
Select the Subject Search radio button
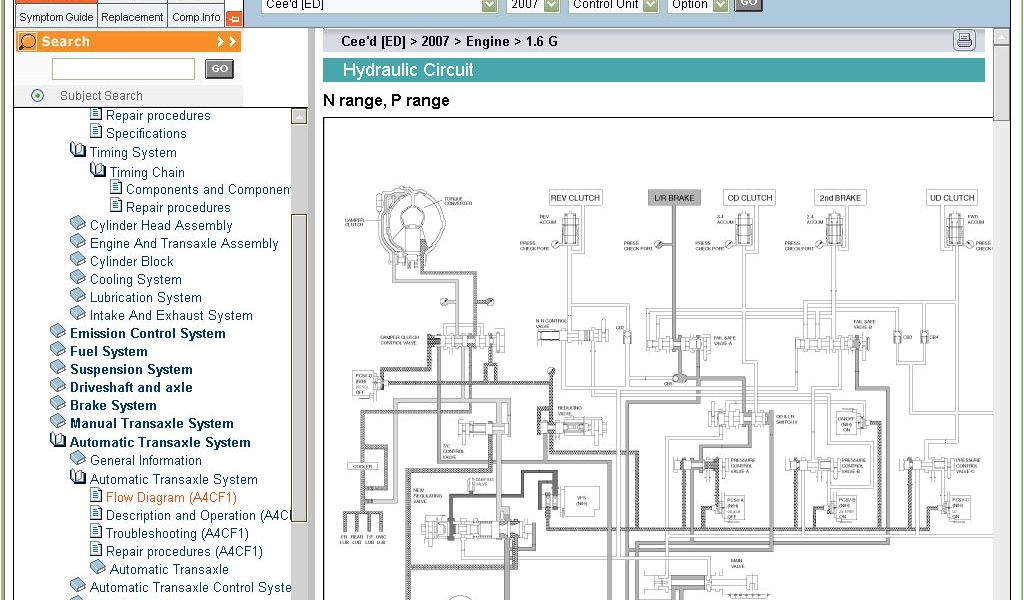pos(38,96)
